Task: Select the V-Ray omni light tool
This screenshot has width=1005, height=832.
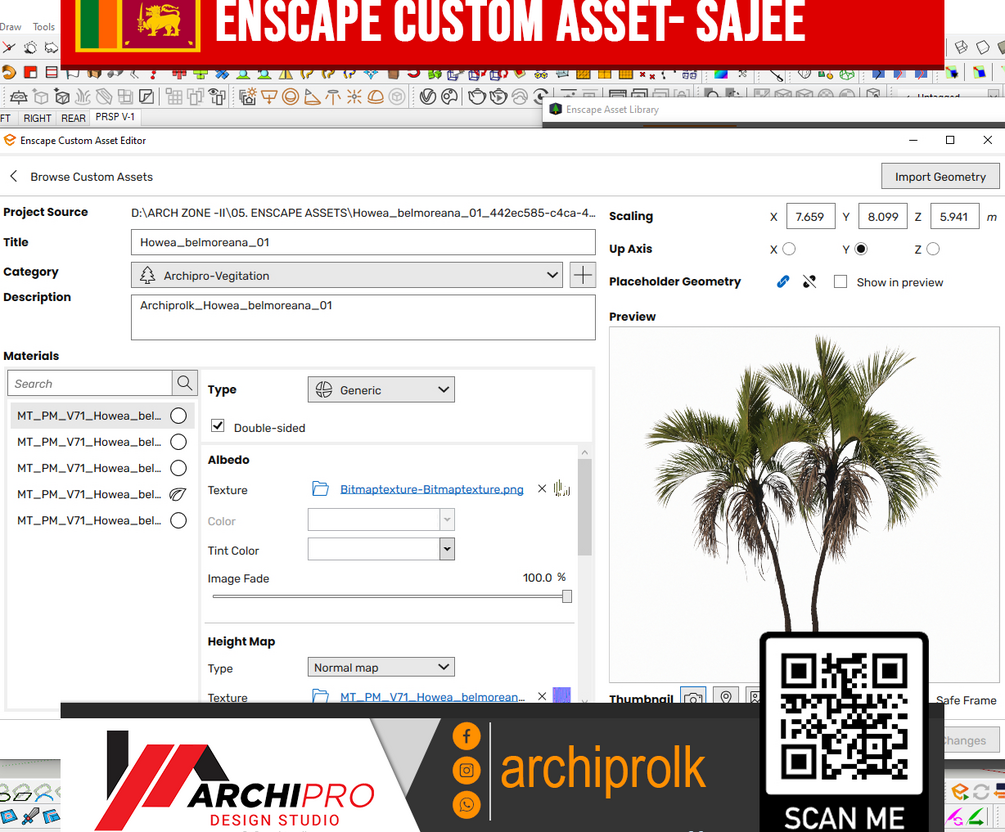Action: [x=354, y=97]
